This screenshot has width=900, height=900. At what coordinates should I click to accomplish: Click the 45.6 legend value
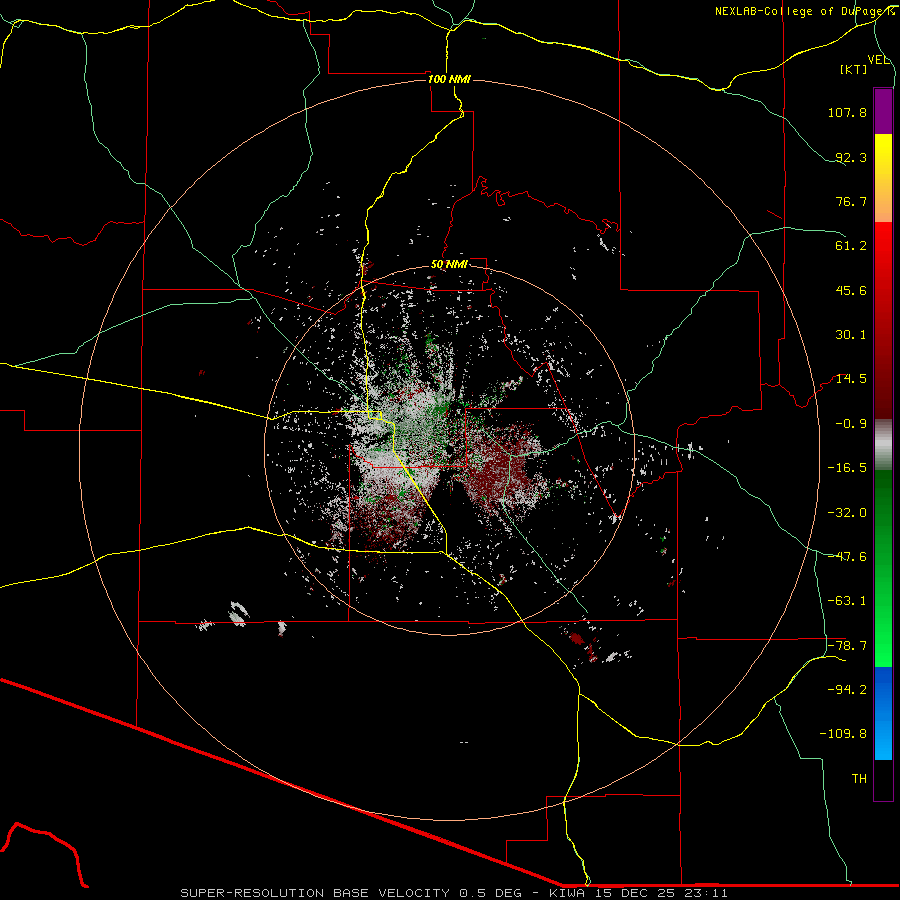(x=851, y=290)
